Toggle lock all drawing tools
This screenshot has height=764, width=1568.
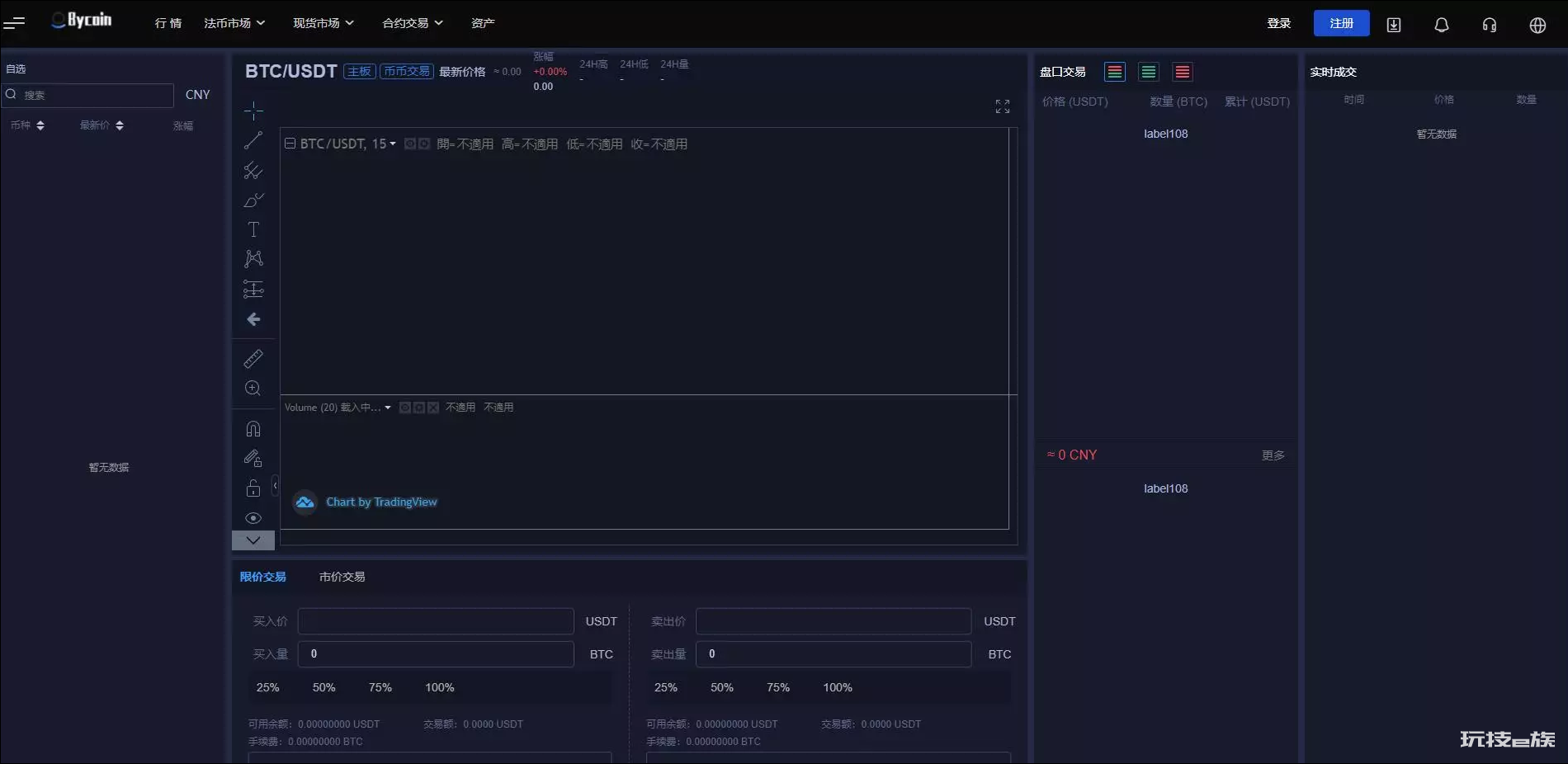tap(253, 488)
